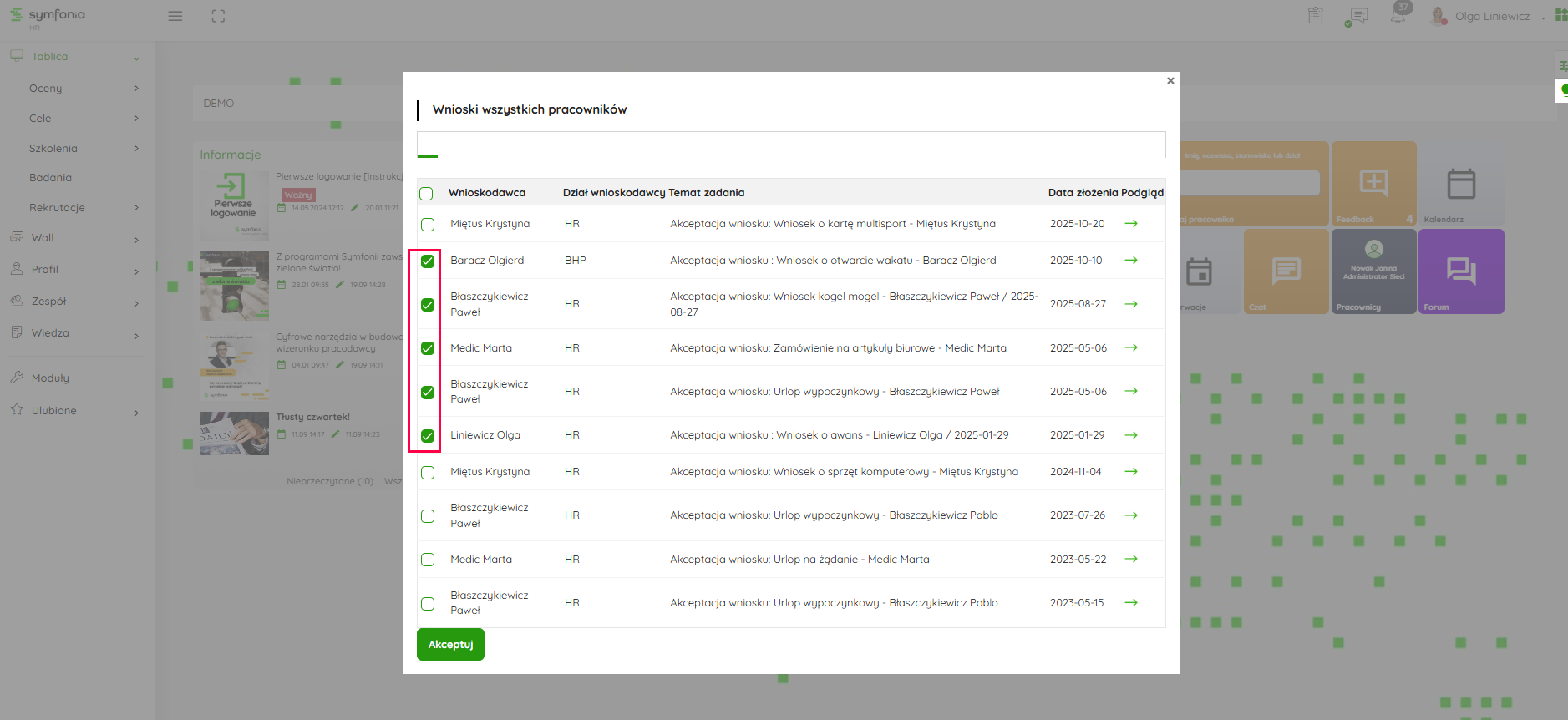1568x720 pixels.
Task: Toggle the select-all checkbox in table header
Action: click(x=427, y=194)
